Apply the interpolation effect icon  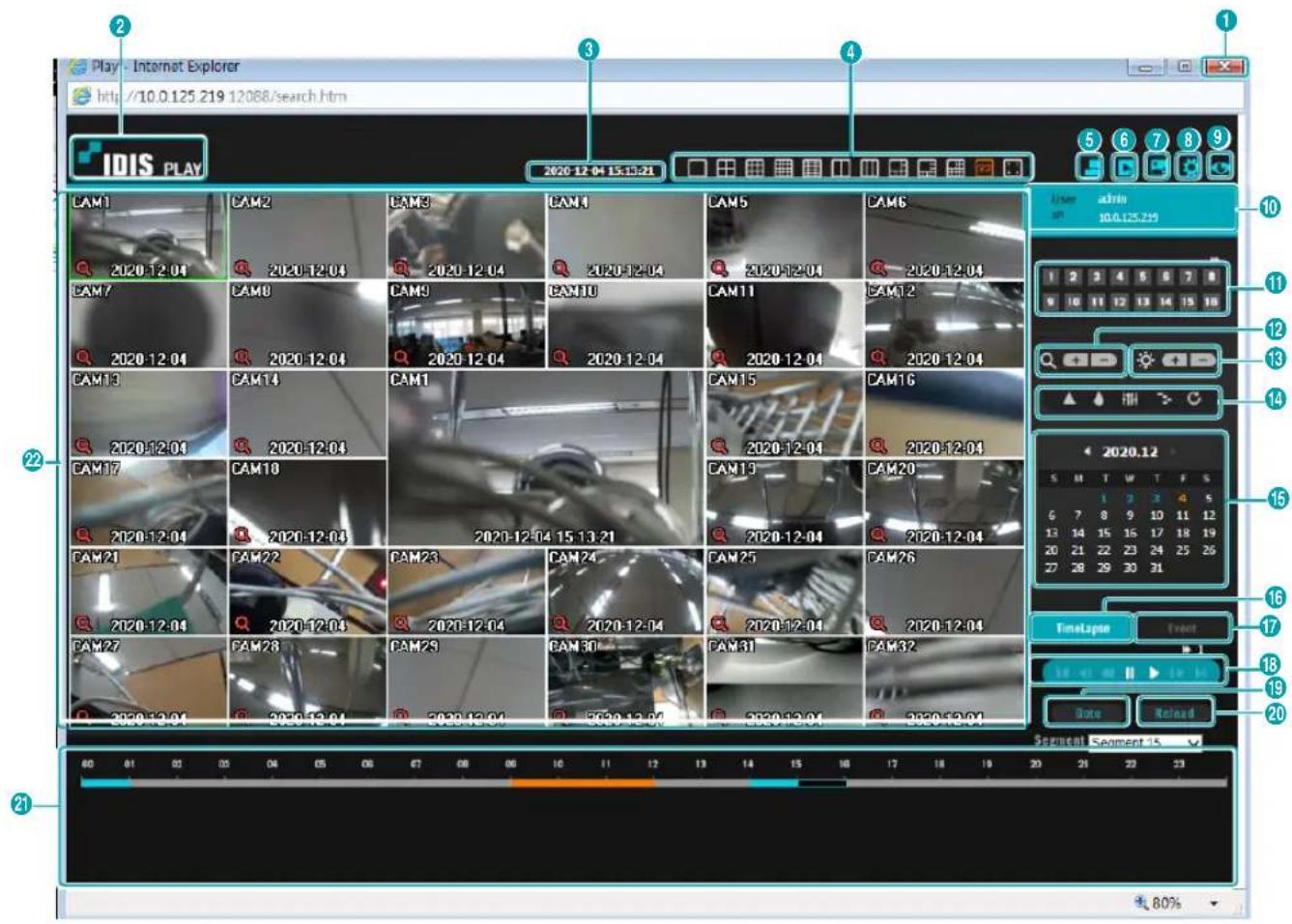pos(1165,399)
